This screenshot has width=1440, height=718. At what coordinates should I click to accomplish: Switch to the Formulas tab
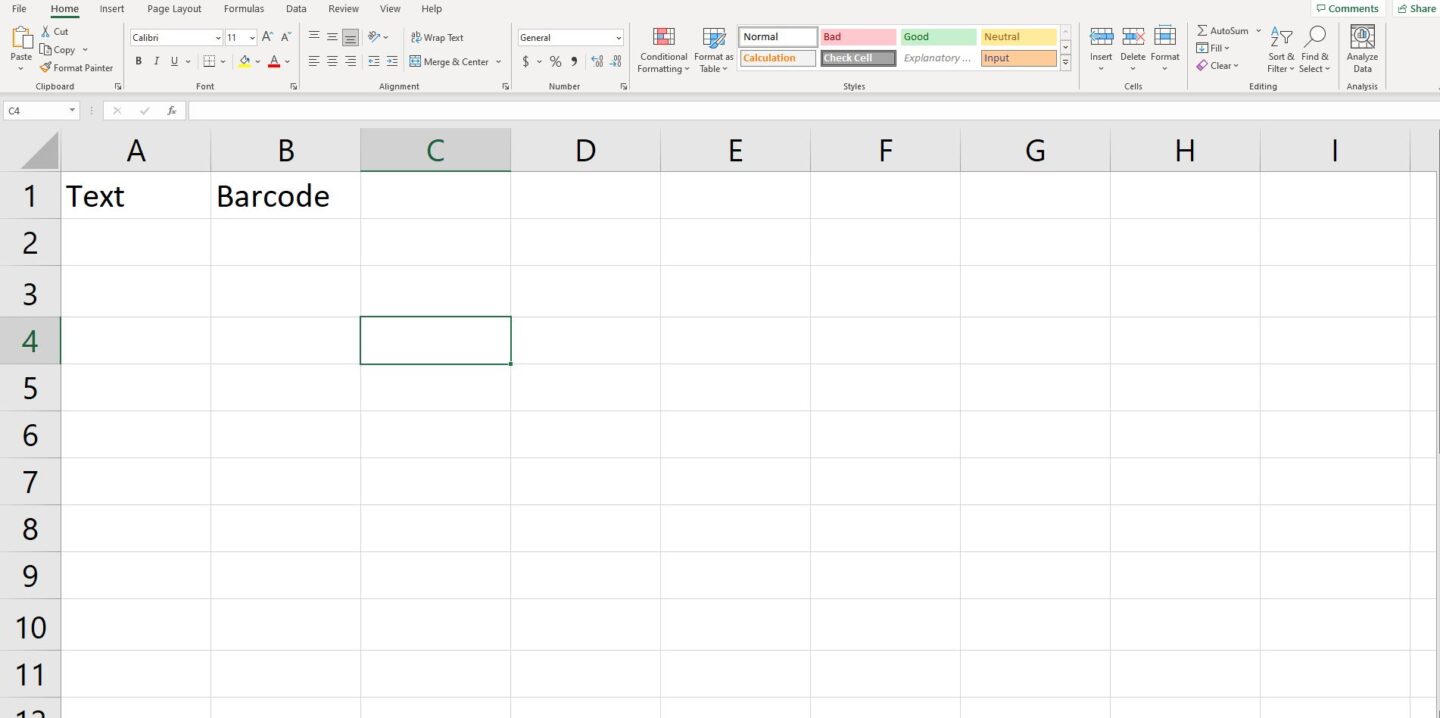point(243,8)
